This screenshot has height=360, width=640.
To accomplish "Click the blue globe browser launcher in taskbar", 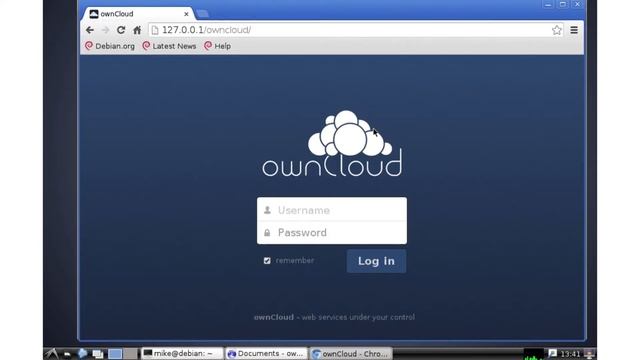I will 82,353.
